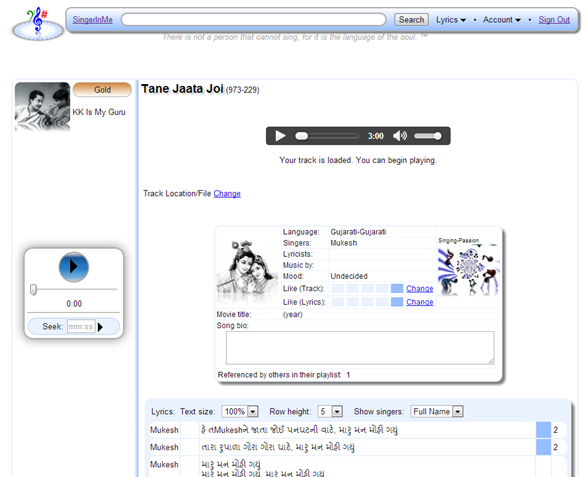Screen dimensions: 588x477
Task: Select the Mukesh cell in second lyric row
Action: (164, 447)
